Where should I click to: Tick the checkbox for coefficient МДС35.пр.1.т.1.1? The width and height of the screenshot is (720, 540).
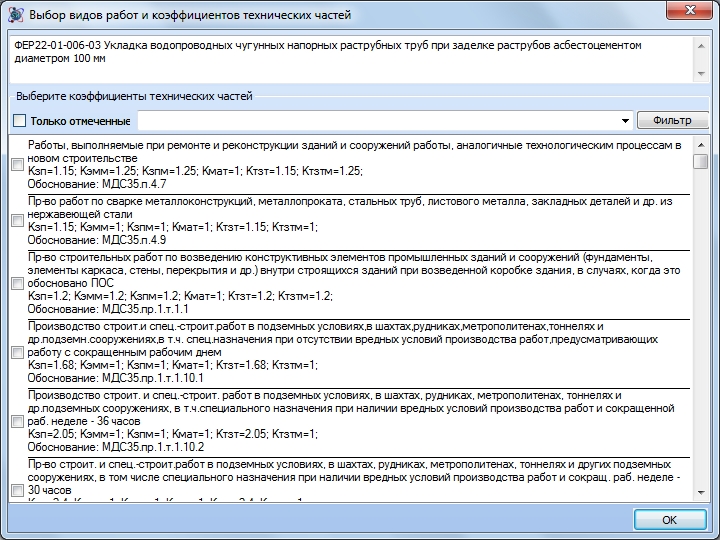coord(17,283)
